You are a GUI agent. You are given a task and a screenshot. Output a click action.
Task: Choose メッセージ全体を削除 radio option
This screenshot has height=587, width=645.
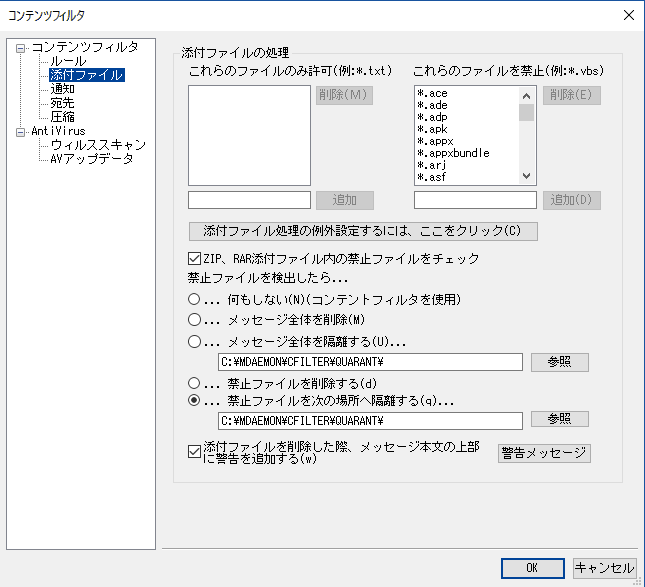click(194, 320)
